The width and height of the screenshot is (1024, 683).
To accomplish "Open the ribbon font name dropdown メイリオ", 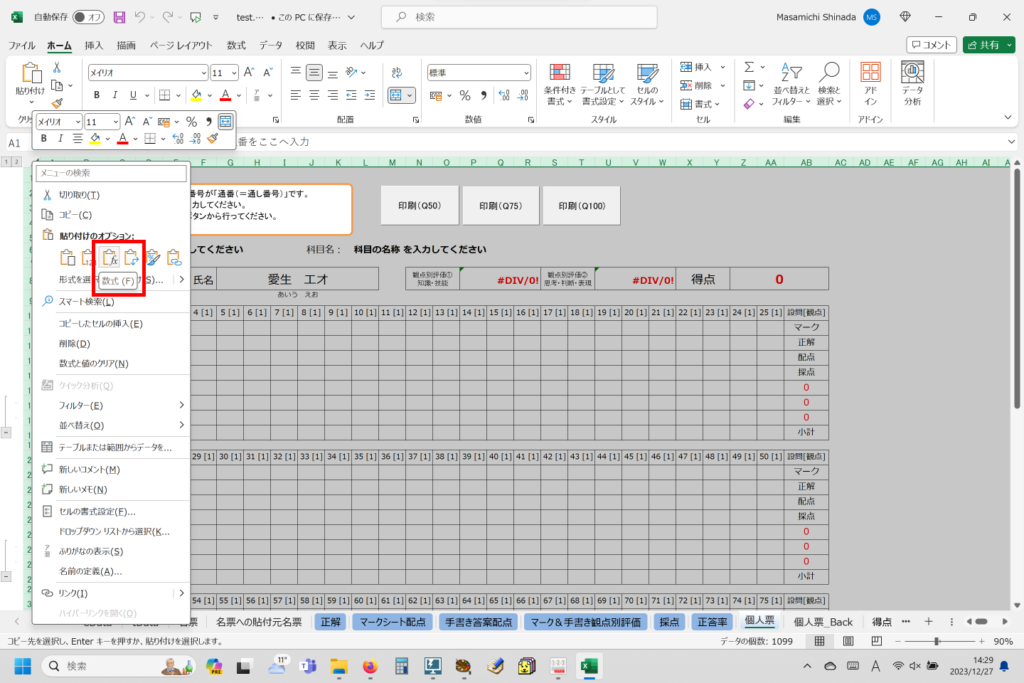I will (204, 73).
